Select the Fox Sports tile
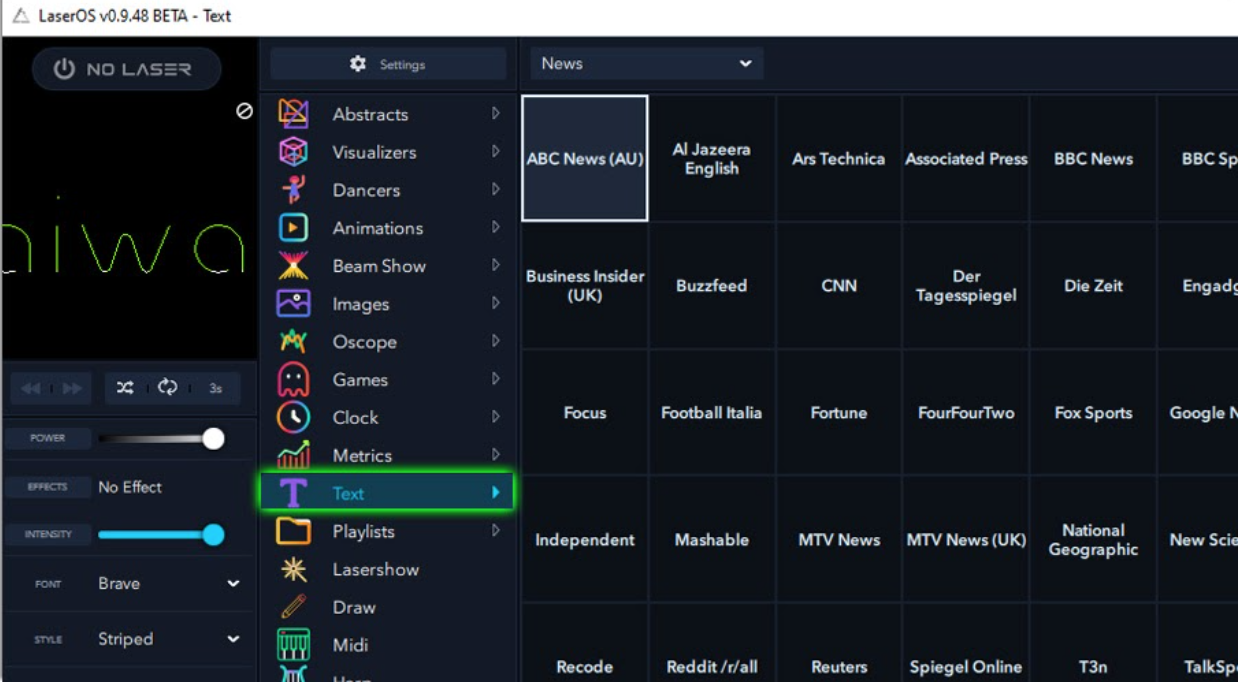Image resolution: width=1238 pixels, height=684 pixels. point(1093,413)
